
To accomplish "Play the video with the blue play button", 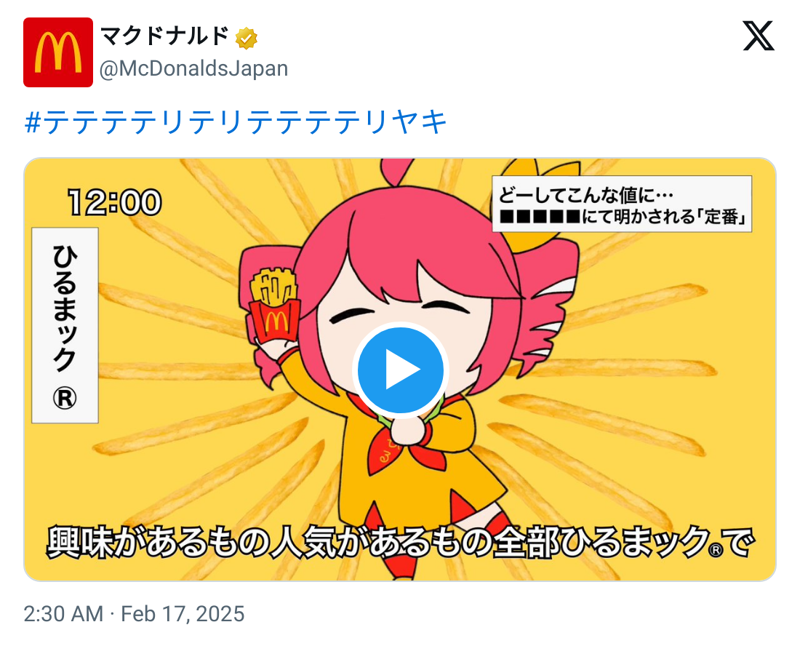I will click(x=401, y=370).
